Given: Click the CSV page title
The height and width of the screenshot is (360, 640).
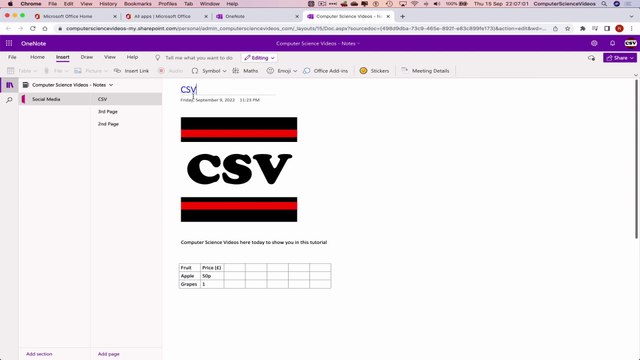Looking at the screenshot, I should pos(189,89).
